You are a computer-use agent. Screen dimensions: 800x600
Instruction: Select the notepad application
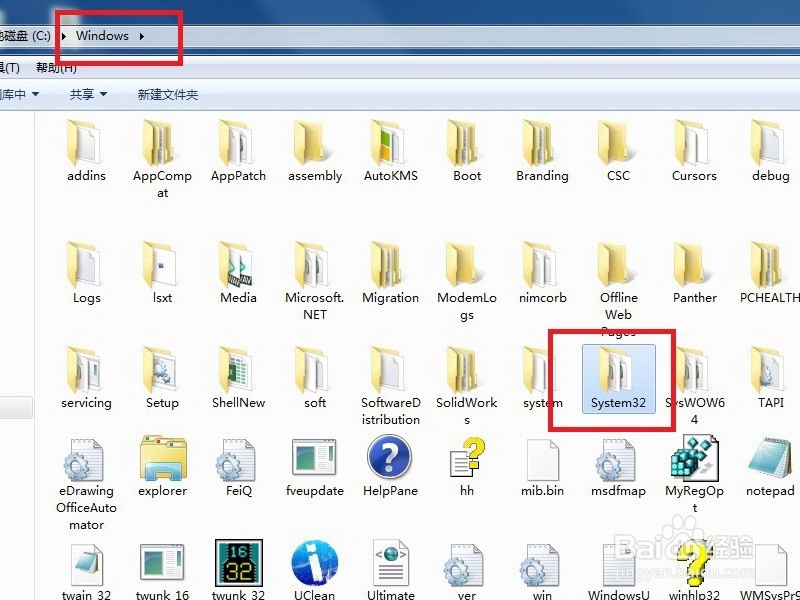(770, 466)
